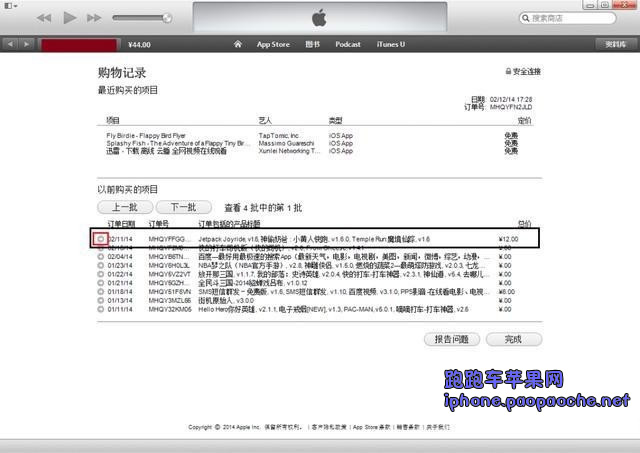
Task: Start playback with the play button
Action: coord(70,18)
